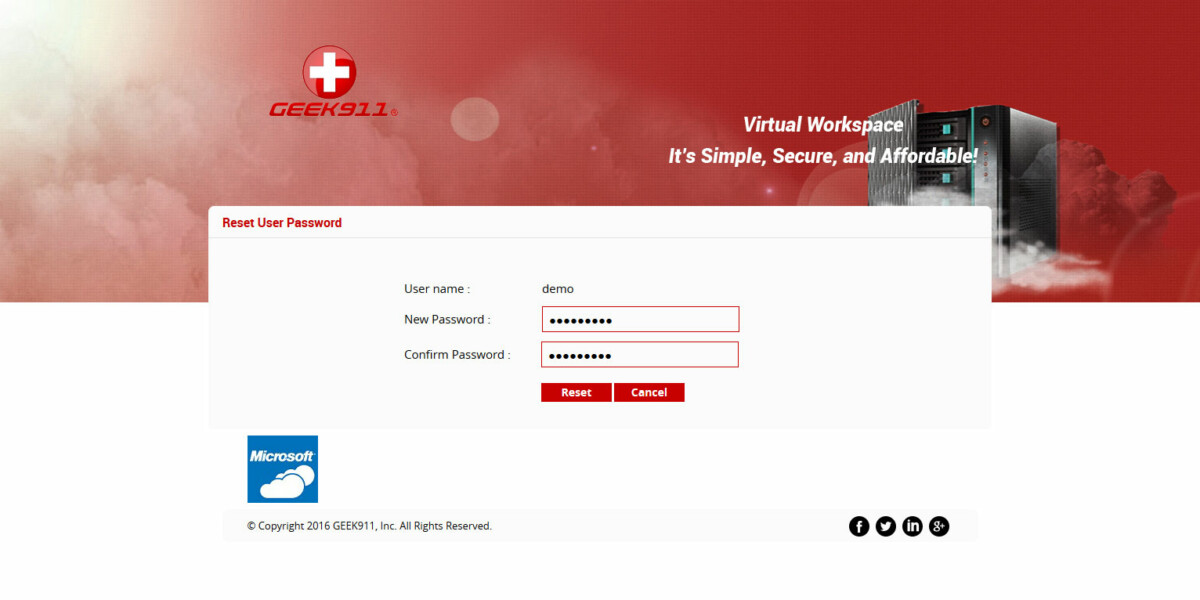
Task: Select the Google+ social icon
Action: click(939, 525)
